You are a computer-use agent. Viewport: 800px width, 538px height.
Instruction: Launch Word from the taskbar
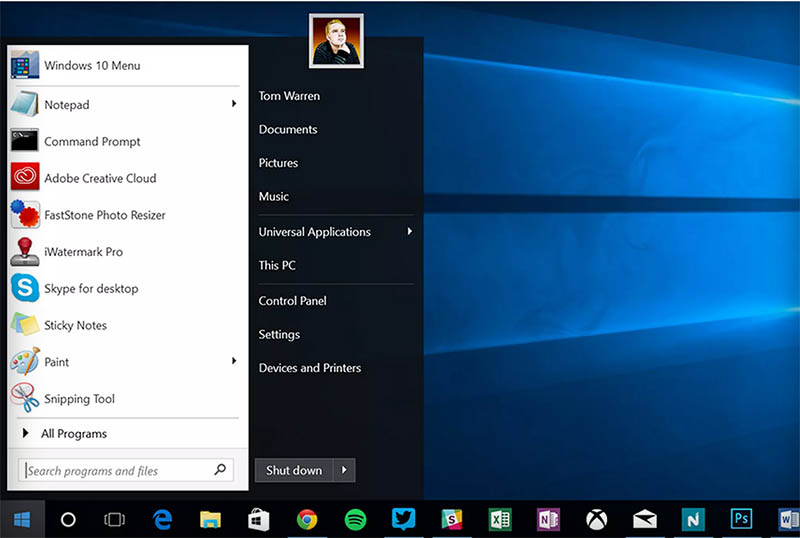pyautogui.click(x=789, y=520)
